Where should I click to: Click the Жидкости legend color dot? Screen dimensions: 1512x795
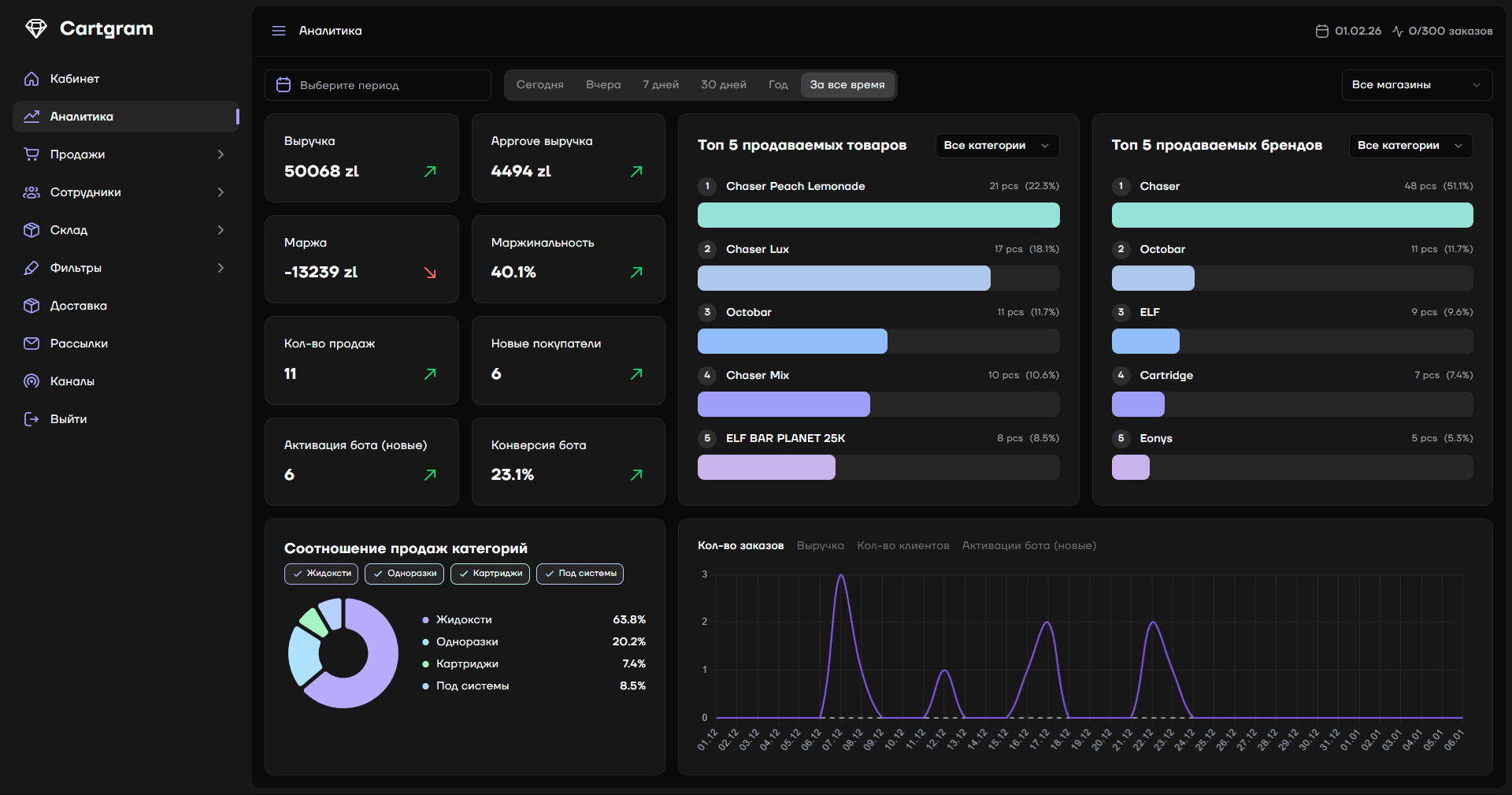[425, 620]
